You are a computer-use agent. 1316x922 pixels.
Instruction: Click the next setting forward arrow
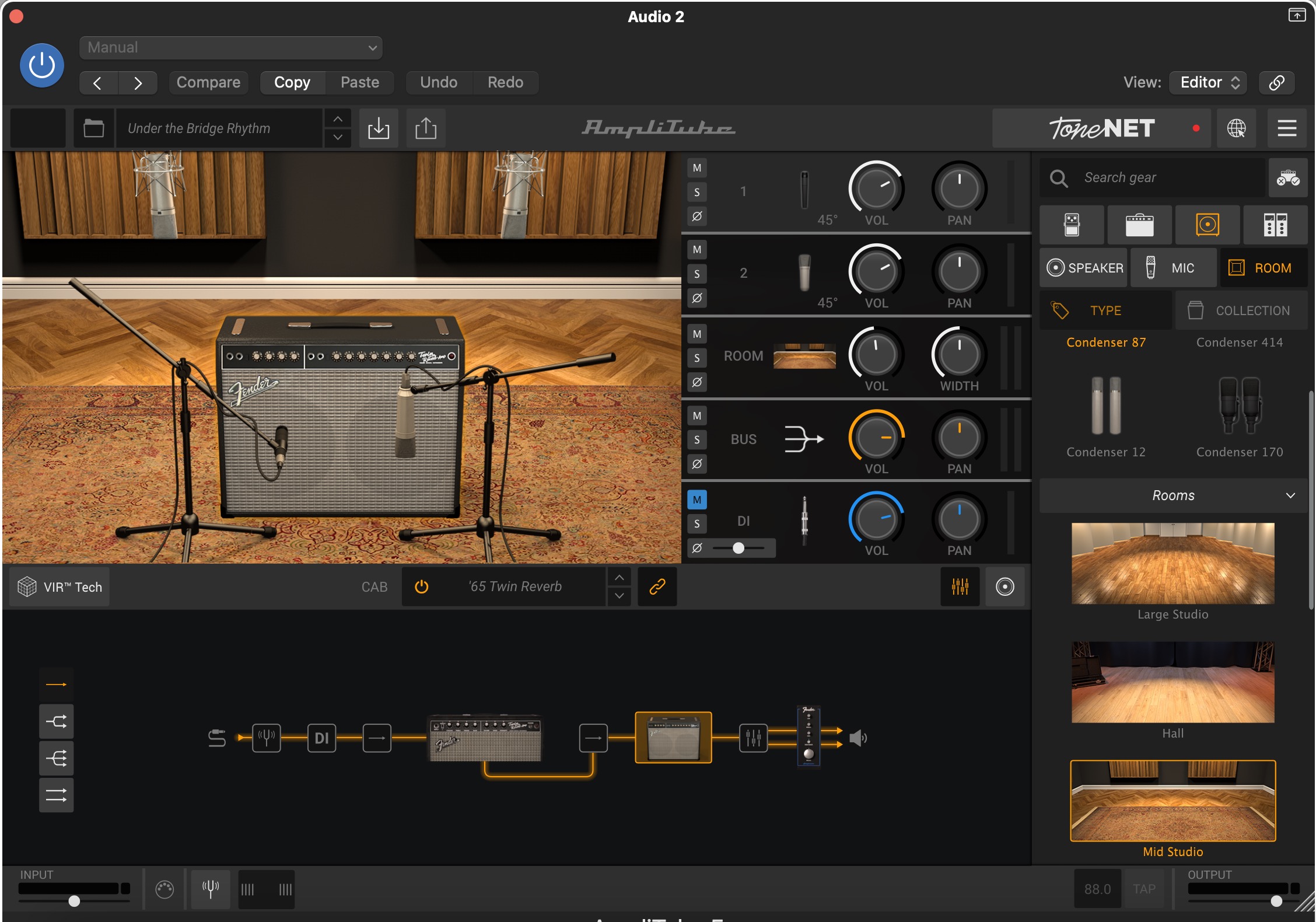pyautogui.click(x=138, y=83)
